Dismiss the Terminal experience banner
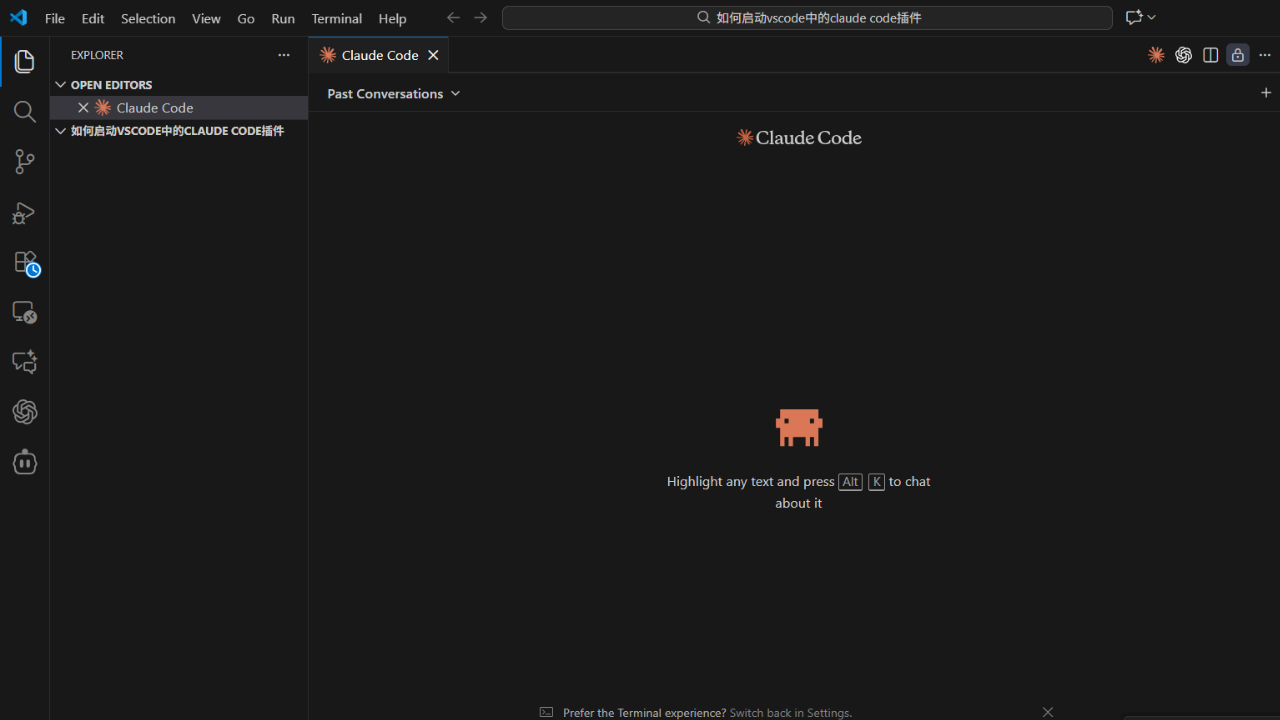This screenshot has width=1280, height=720. coord(1048,712)
